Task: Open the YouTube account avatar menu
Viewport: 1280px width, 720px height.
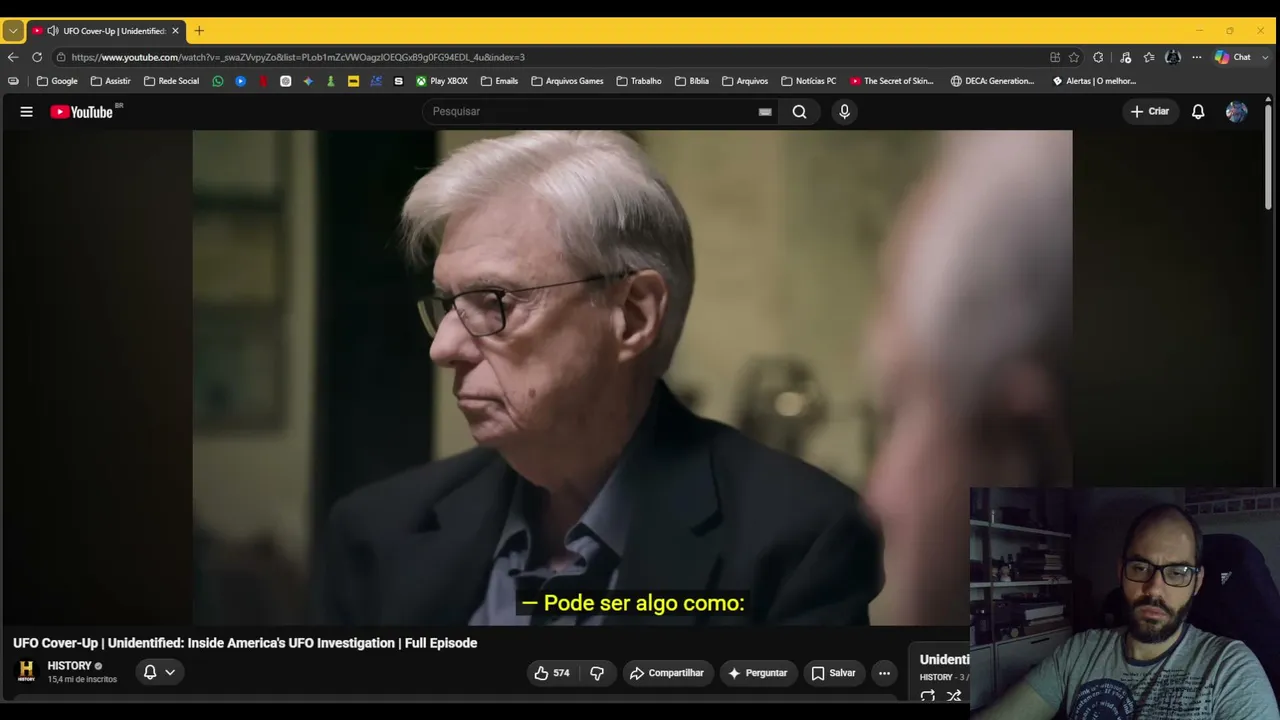Action: 1237,112
